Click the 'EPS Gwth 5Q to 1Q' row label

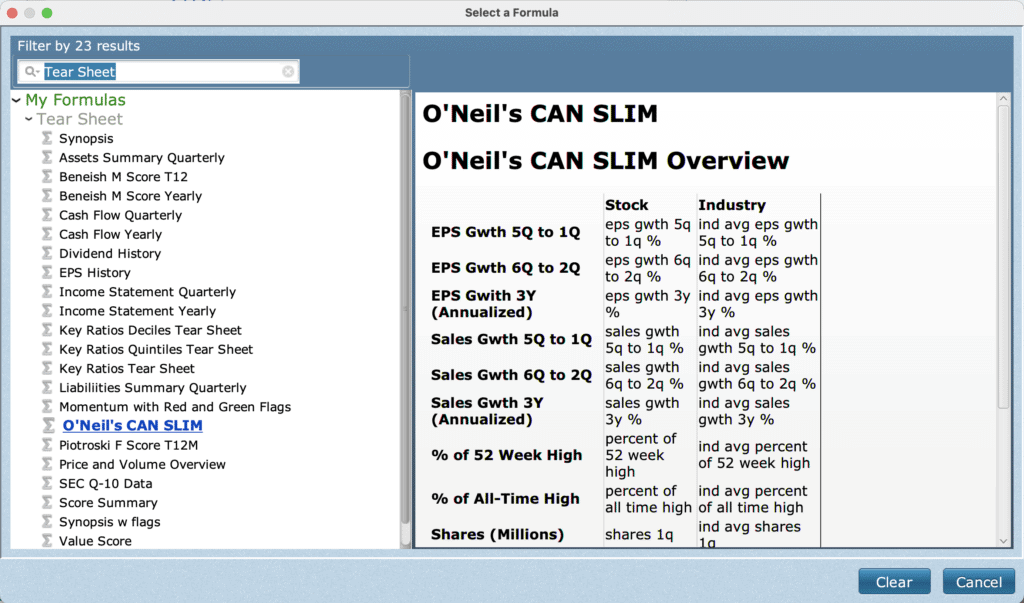[x=505, y=232]
